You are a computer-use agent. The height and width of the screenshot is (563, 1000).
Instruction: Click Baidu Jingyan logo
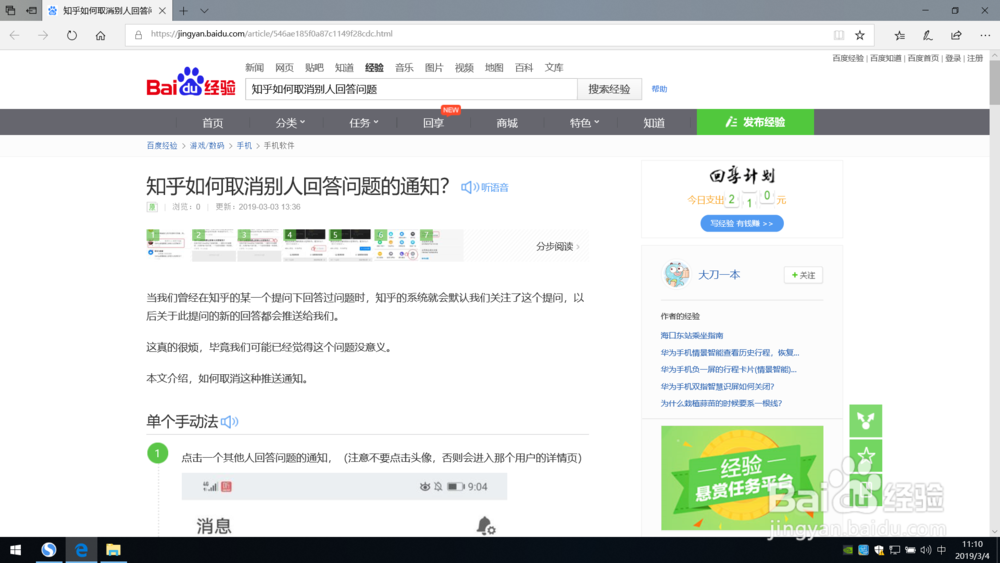(191, 82)
